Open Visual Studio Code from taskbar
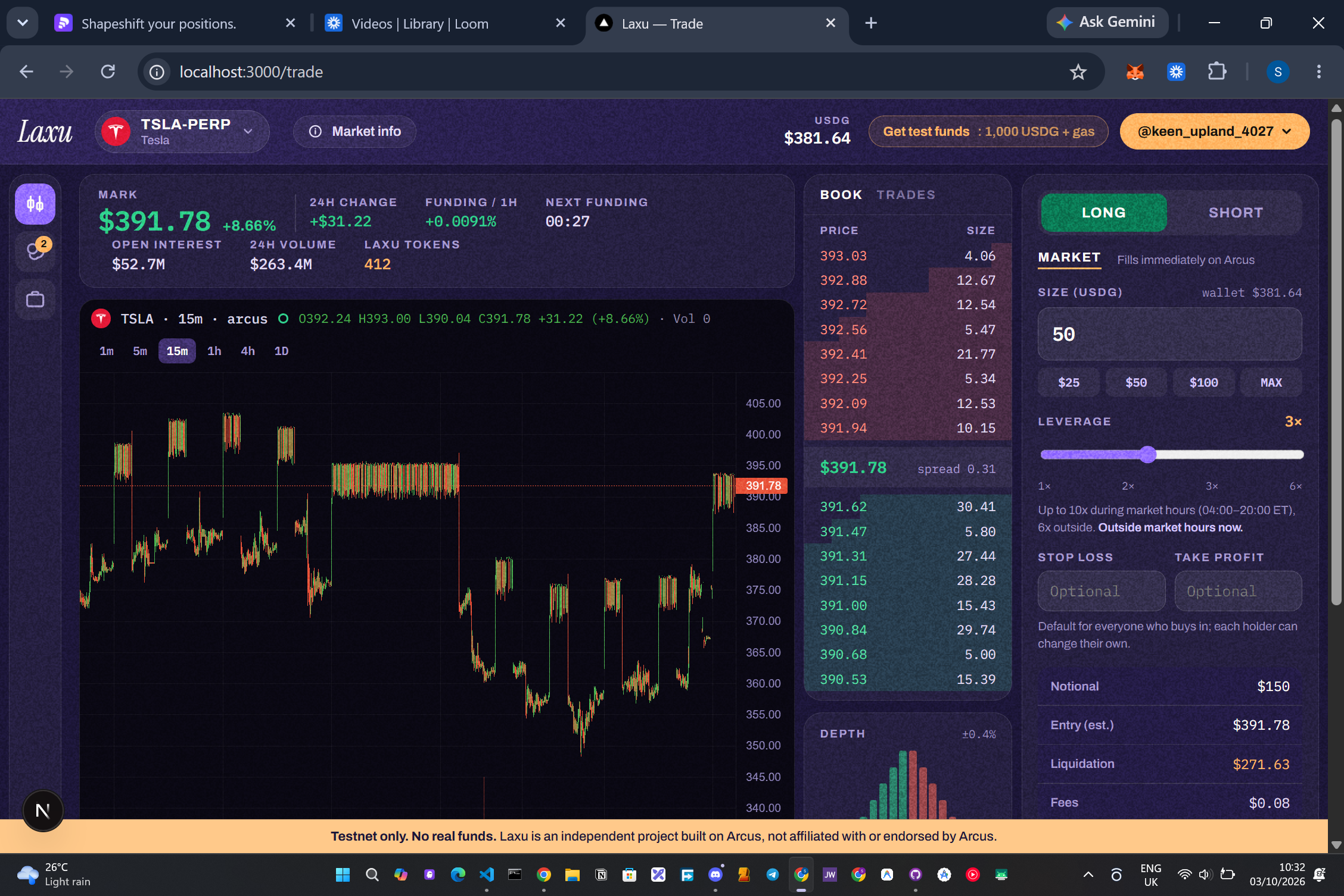 (487, 875)
